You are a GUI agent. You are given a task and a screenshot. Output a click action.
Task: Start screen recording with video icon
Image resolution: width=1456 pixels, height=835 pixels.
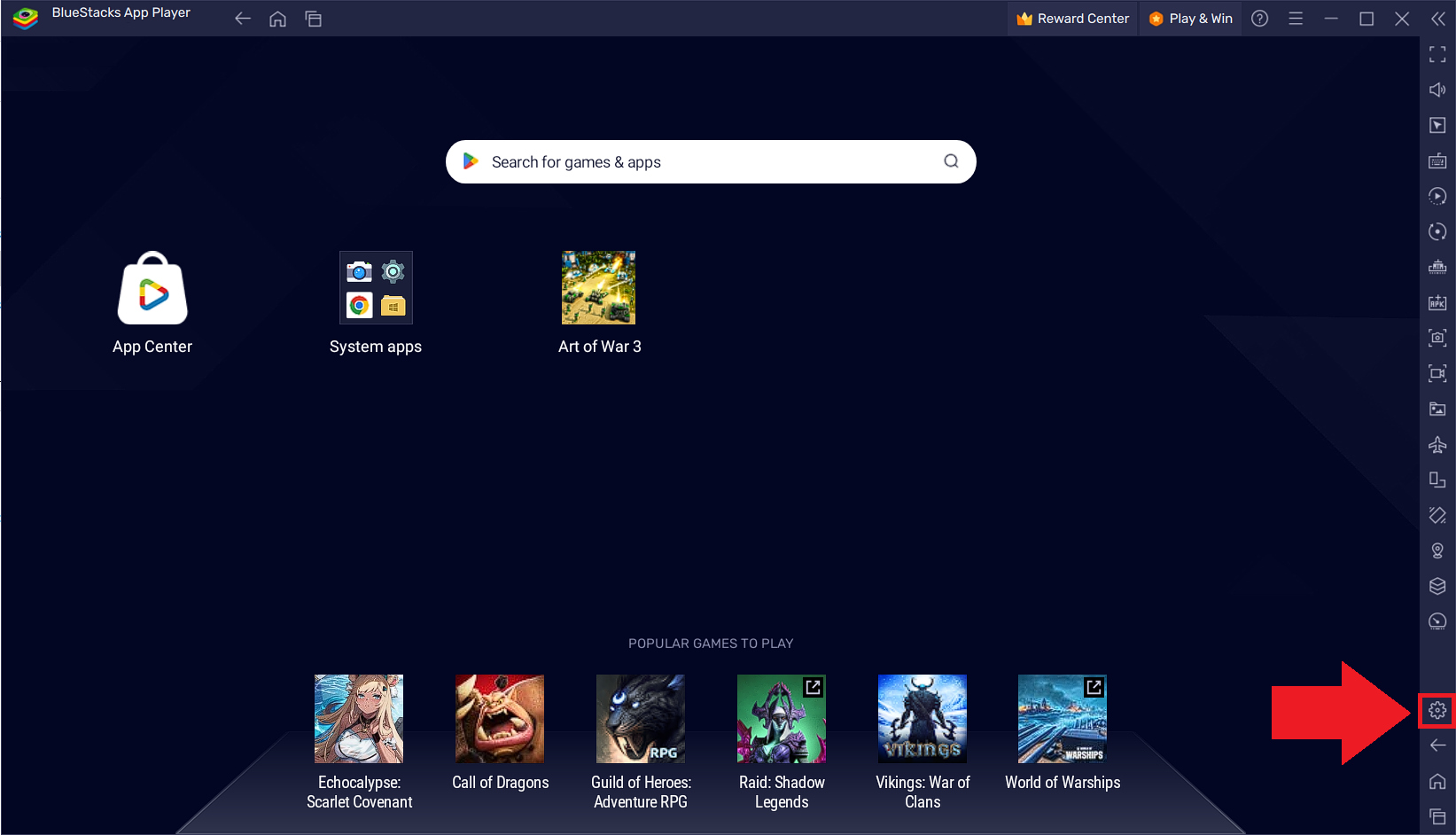[x=1437, y=373]
